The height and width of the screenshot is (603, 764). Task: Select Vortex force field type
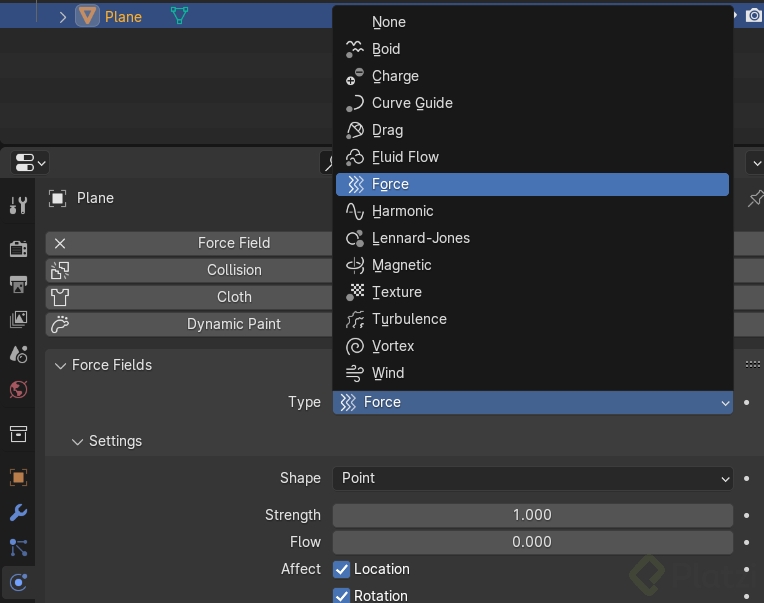[x=393, y=346]
